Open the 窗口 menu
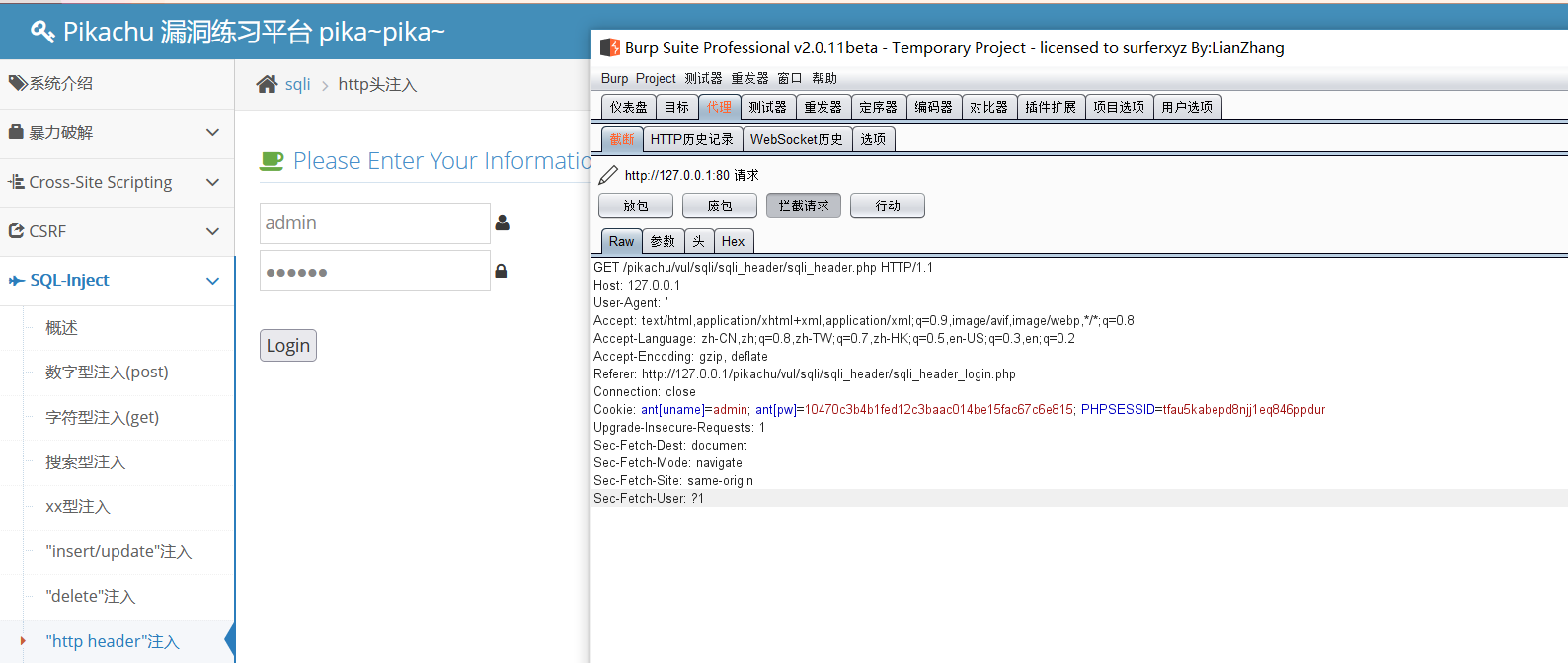 (790, 78)
